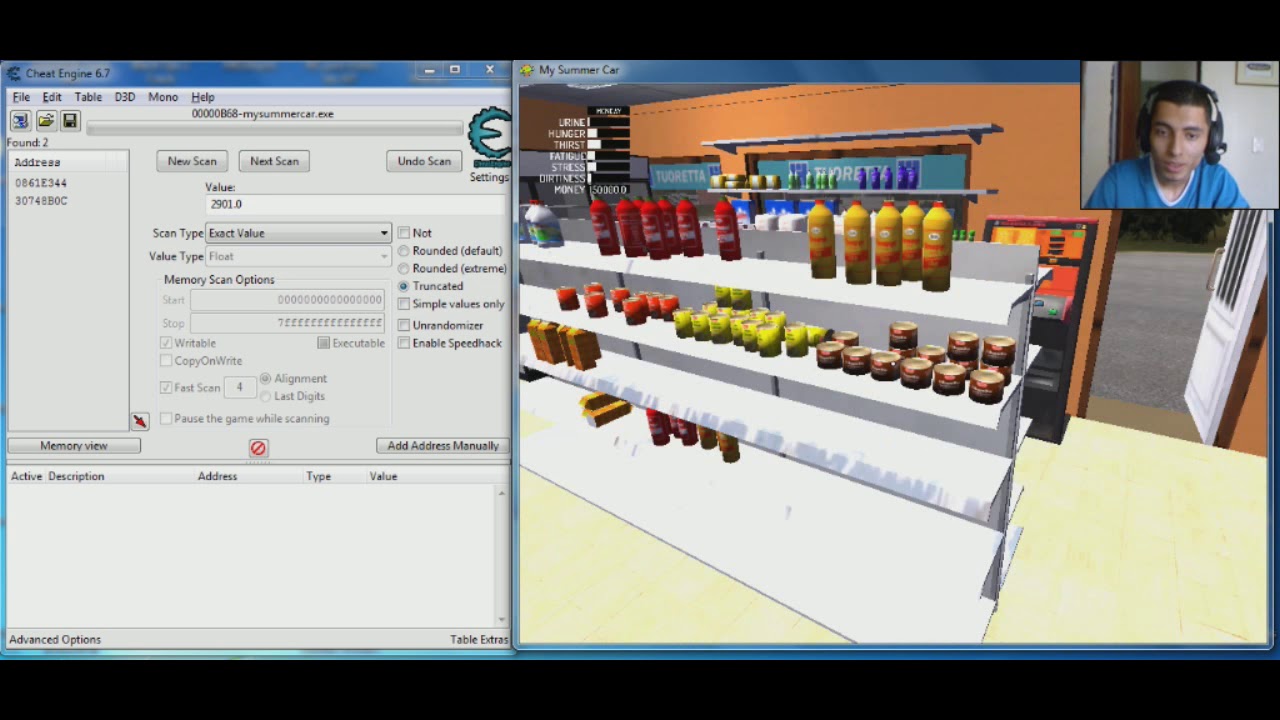
Task: Toggle the CopyOnWrite checkbox
Action: (166, 361)
